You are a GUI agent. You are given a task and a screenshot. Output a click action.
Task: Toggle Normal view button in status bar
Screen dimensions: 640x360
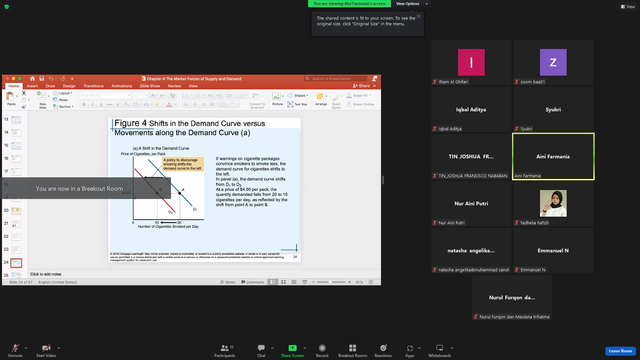point(273,282)
